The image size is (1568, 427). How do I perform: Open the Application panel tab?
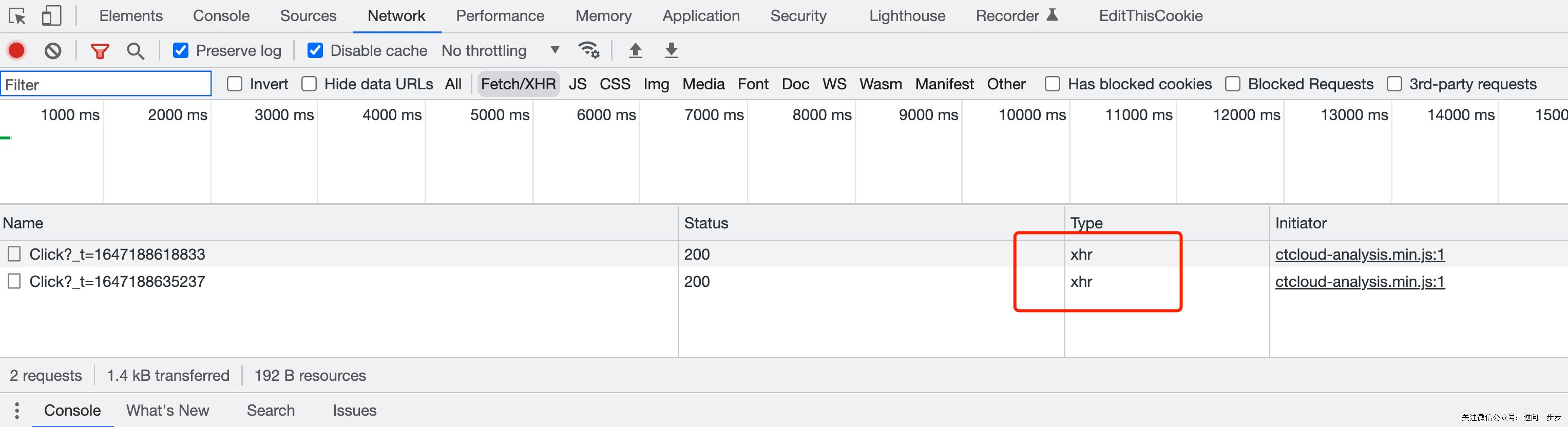[701, 16]
